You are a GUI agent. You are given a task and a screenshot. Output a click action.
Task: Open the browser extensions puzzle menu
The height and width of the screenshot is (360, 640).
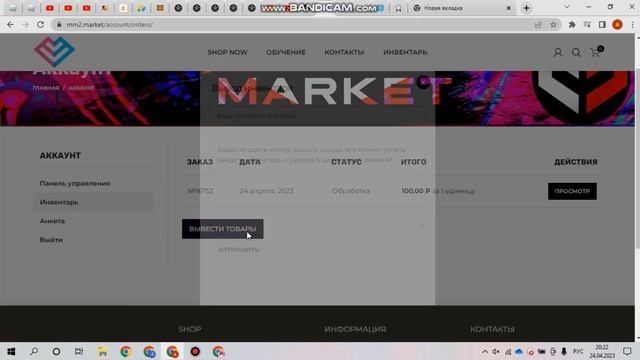click(572, 24)
